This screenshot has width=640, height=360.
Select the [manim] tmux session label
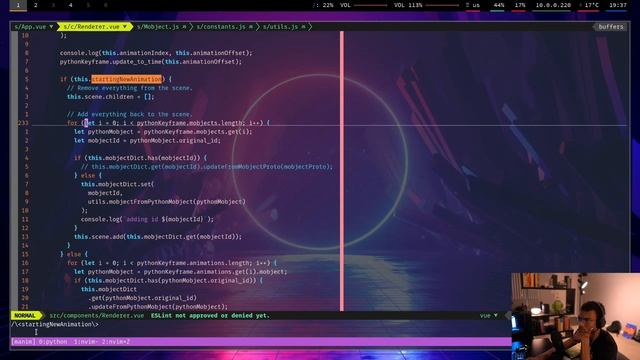(23, 342)
